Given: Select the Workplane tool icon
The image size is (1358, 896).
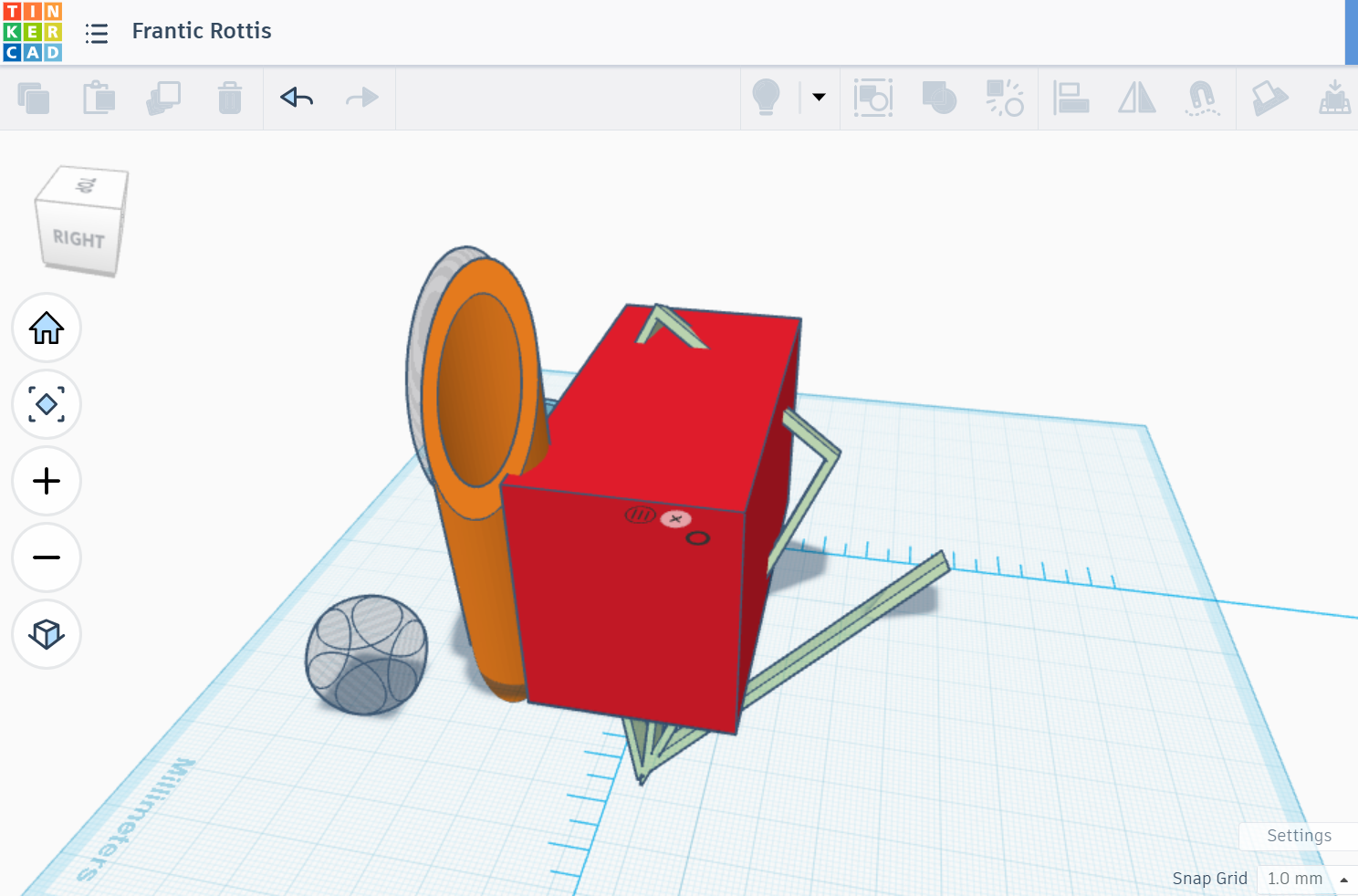Looking at the screenshot, I should click(1269, 98).
